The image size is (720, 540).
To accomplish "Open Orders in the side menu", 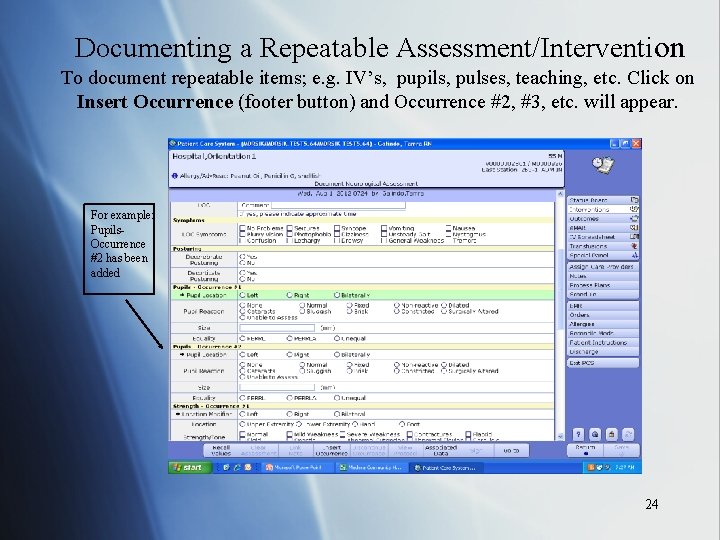I will pyautogui.click(x=602, y=315).
